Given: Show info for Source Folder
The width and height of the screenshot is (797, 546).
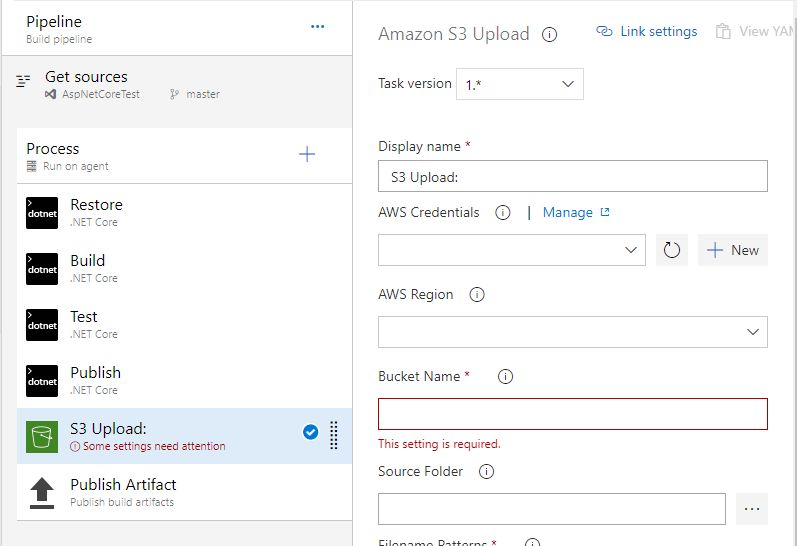Looking at the screenshot, I should coord(486,472).
